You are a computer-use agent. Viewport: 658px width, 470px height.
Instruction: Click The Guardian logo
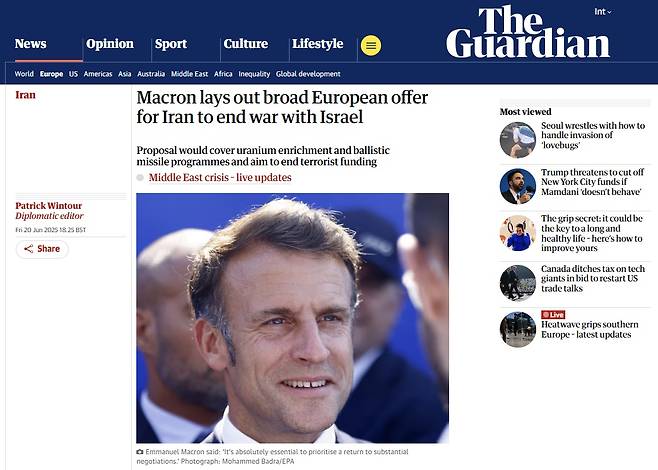click(x=527, y=32)
